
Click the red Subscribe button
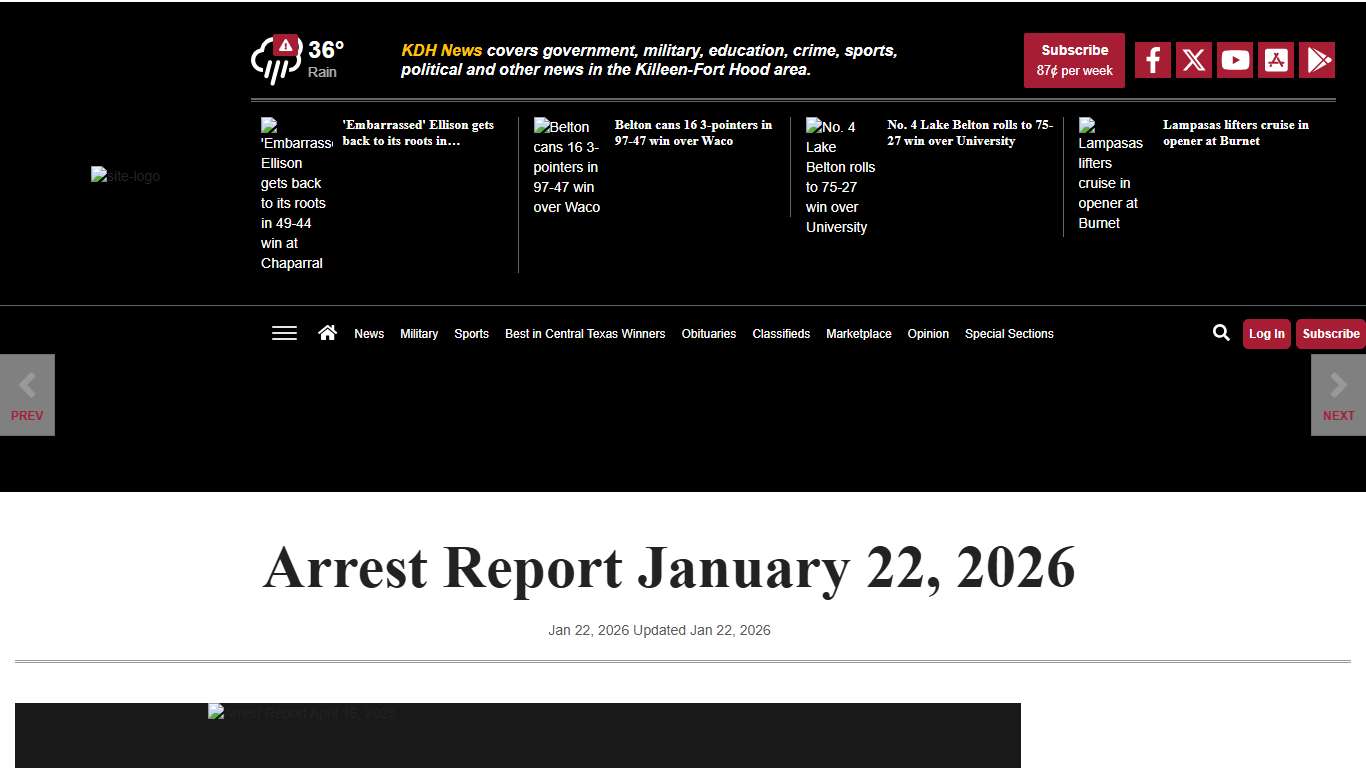(x=1074, y=59)
